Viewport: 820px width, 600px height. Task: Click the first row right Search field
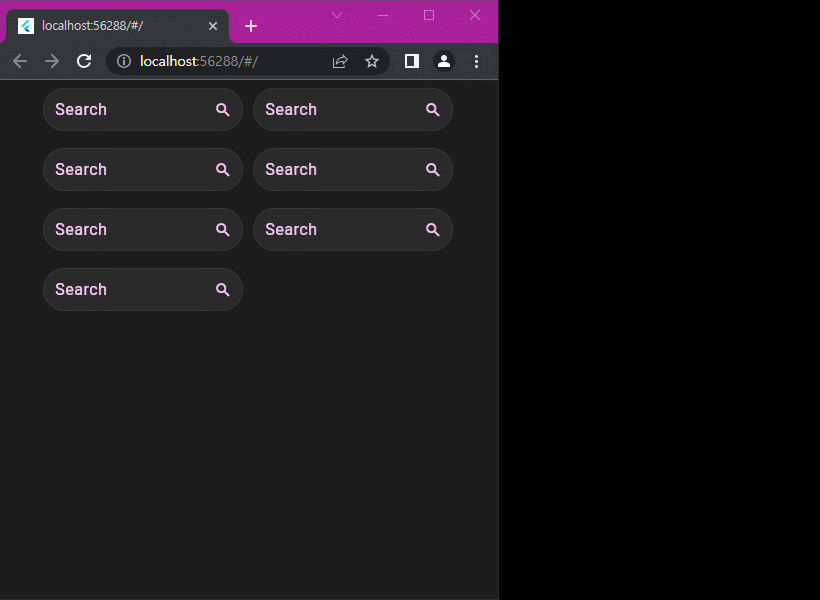click(353, 109)
